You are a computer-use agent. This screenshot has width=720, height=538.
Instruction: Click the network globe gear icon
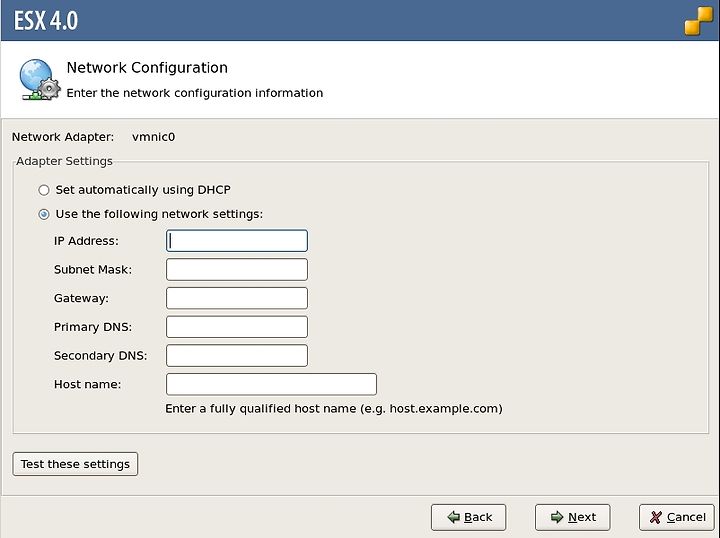39,79
